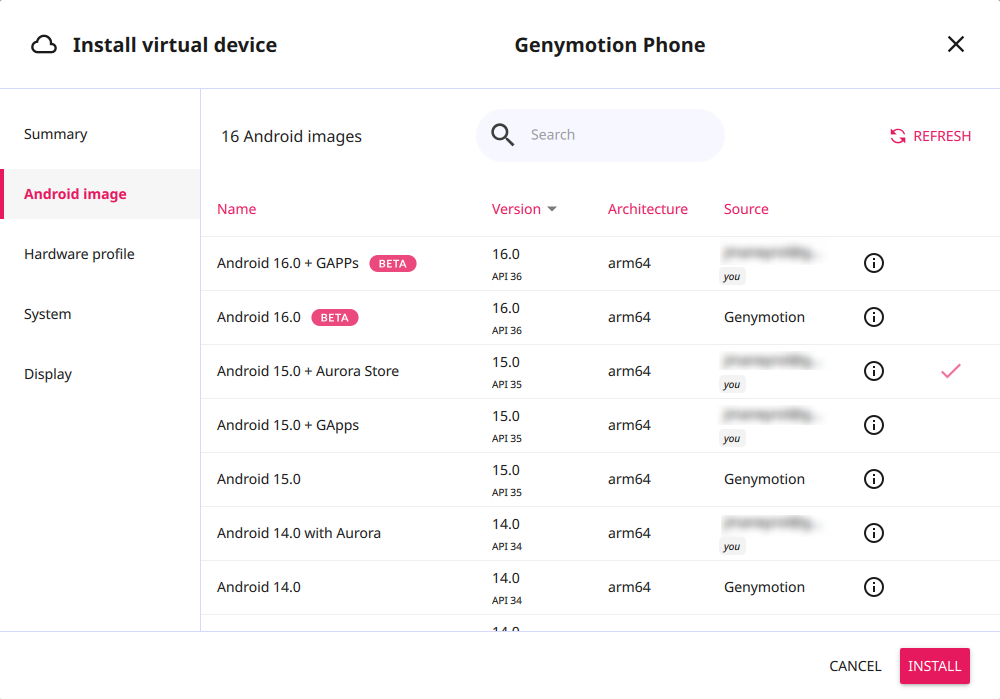The height and width of the screenshot is (699, 1000).
Task: Go to the Summary step
Action: (x=100, y=134)
